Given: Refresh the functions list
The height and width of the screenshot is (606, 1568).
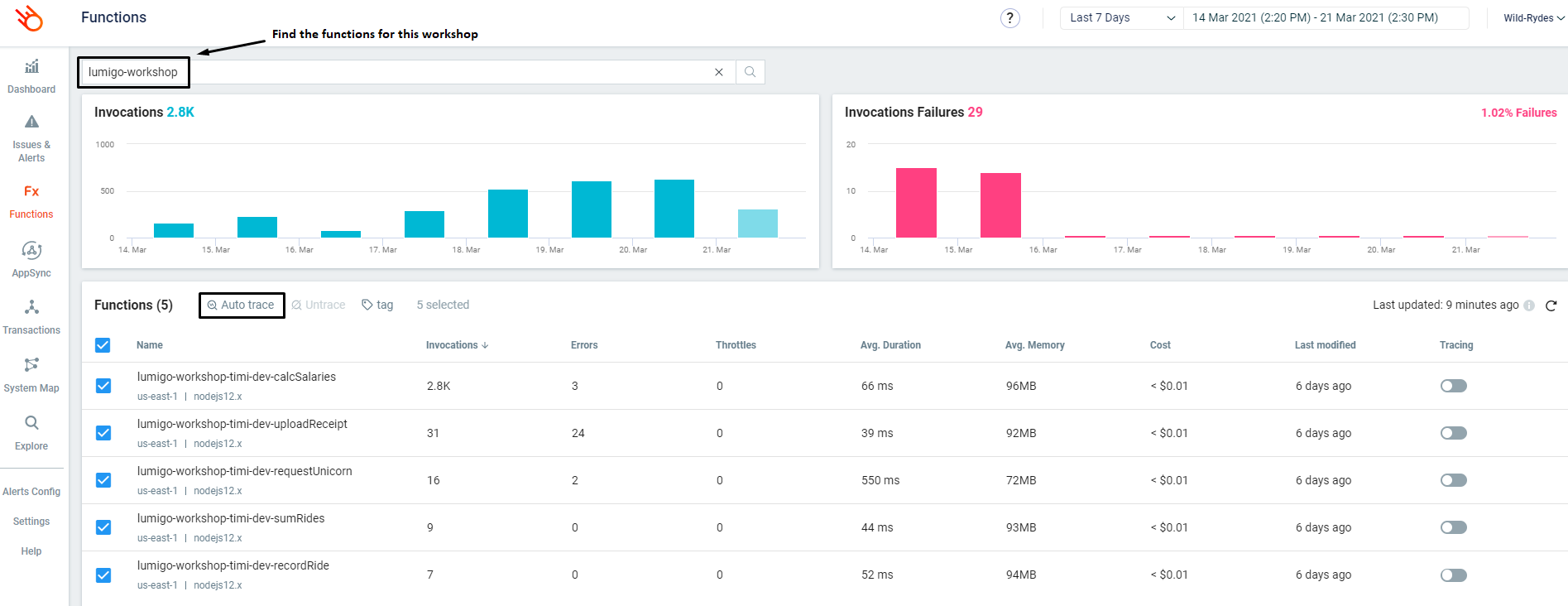Looking at the screenshot, I should (1551, 305).
